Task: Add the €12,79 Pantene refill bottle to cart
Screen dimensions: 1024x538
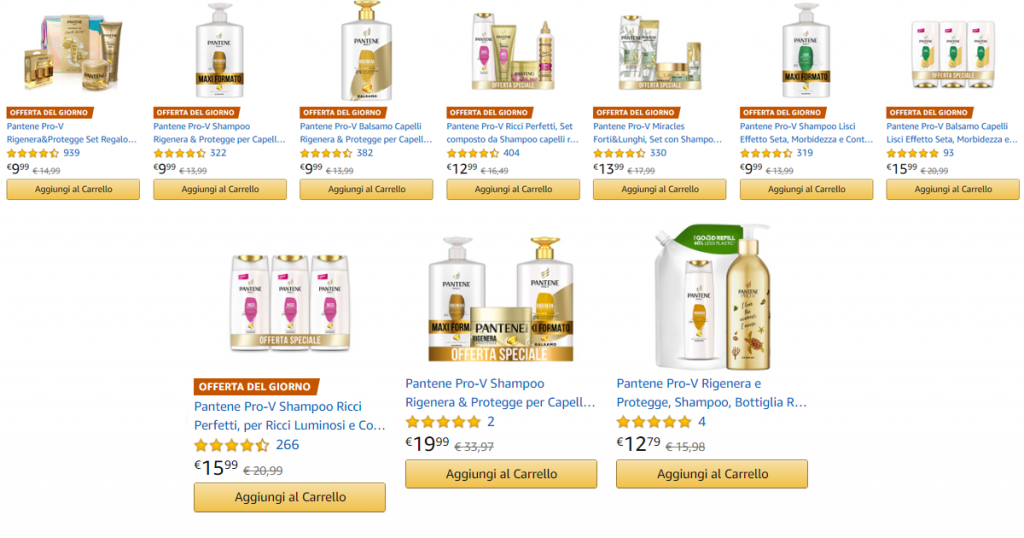Action: 712,474
